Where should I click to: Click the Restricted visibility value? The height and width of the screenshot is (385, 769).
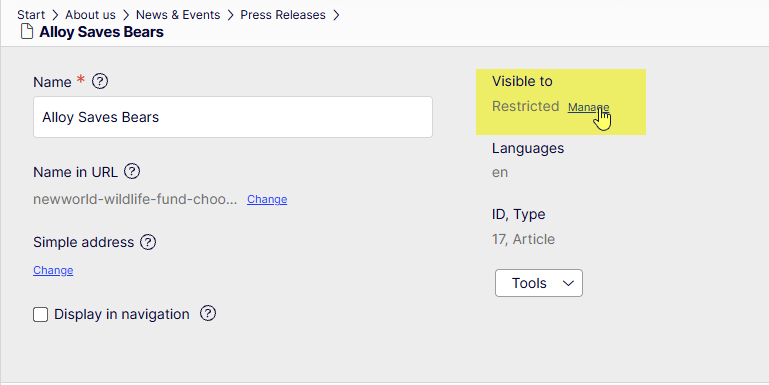click(525, 106)
